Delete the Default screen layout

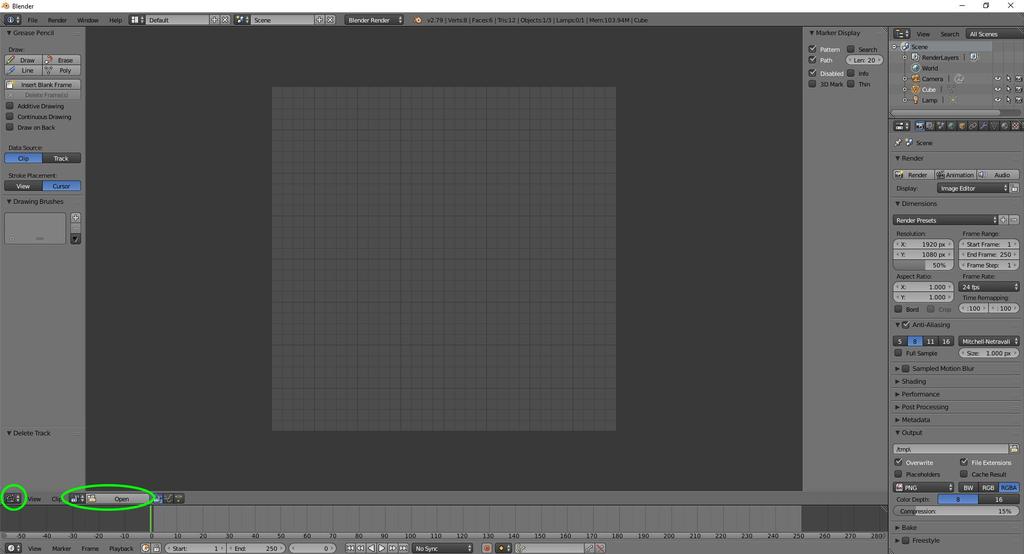point(225,20)
